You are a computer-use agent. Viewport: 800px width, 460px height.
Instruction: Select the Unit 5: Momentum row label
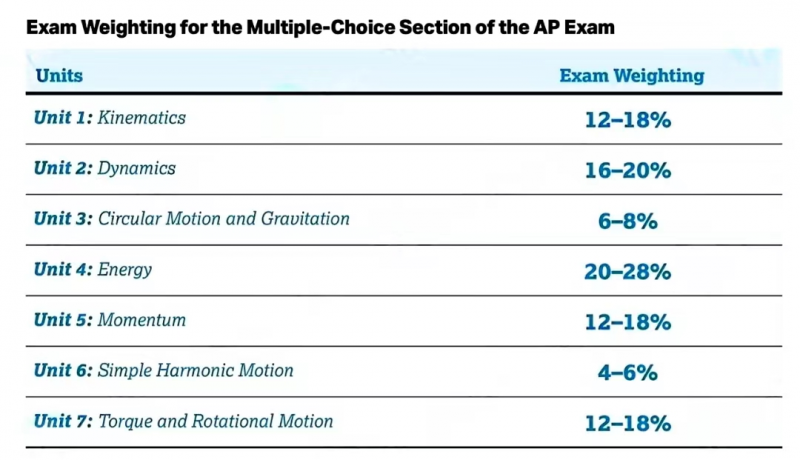tap(110, 320)
